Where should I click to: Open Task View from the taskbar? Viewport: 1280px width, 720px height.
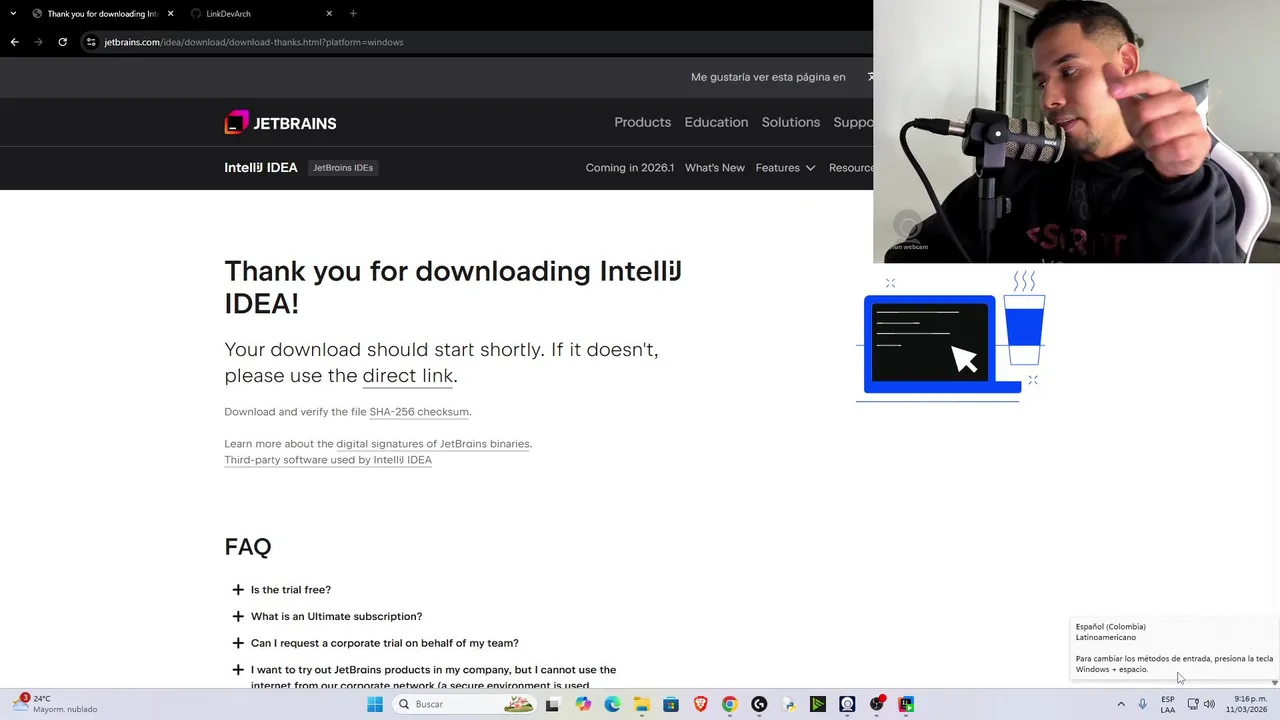[552, 704]
